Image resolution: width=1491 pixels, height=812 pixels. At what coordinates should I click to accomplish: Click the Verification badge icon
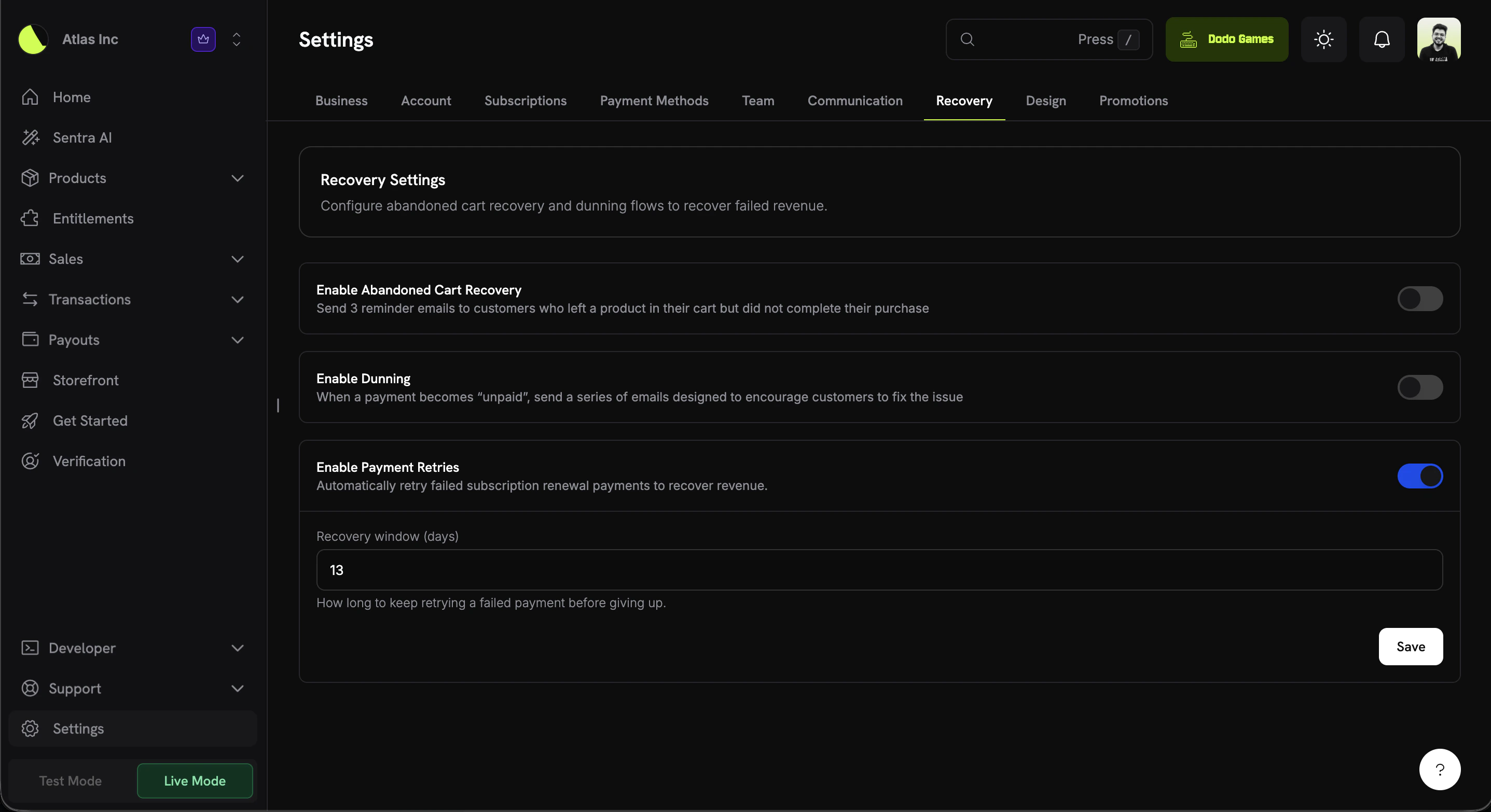click(x=30, y=461)
